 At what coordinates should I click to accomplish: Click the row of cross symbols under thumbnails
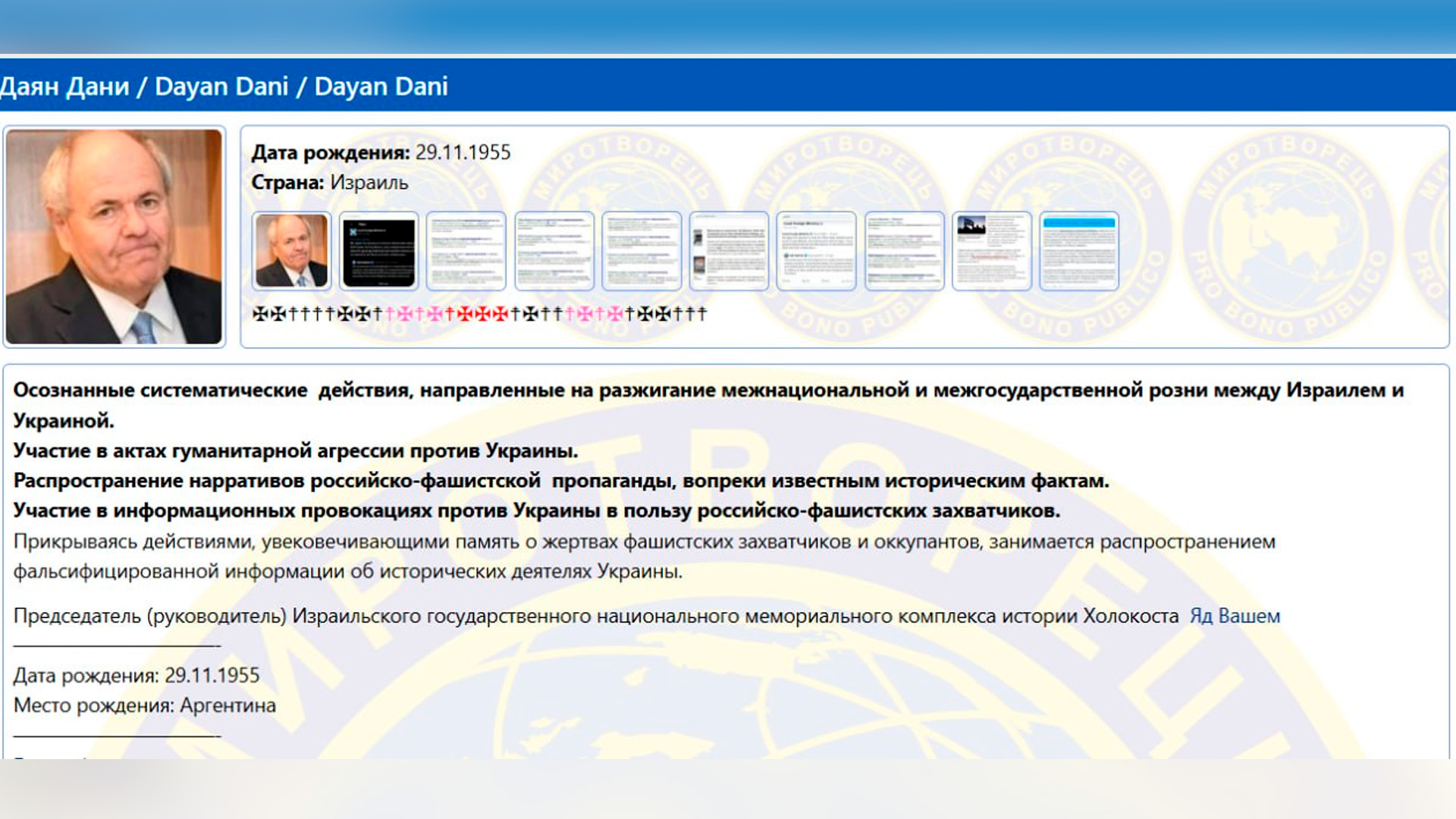[479, 313]
